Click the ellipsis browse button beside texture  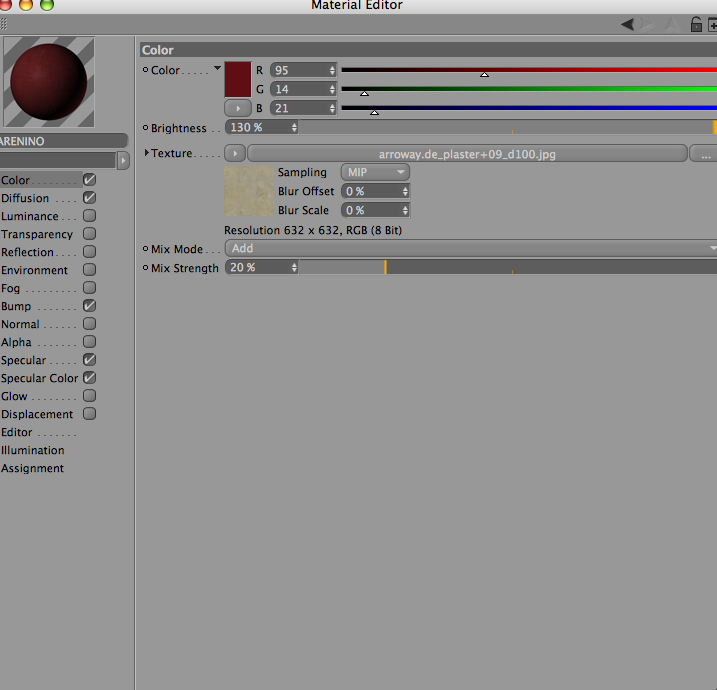704,154
